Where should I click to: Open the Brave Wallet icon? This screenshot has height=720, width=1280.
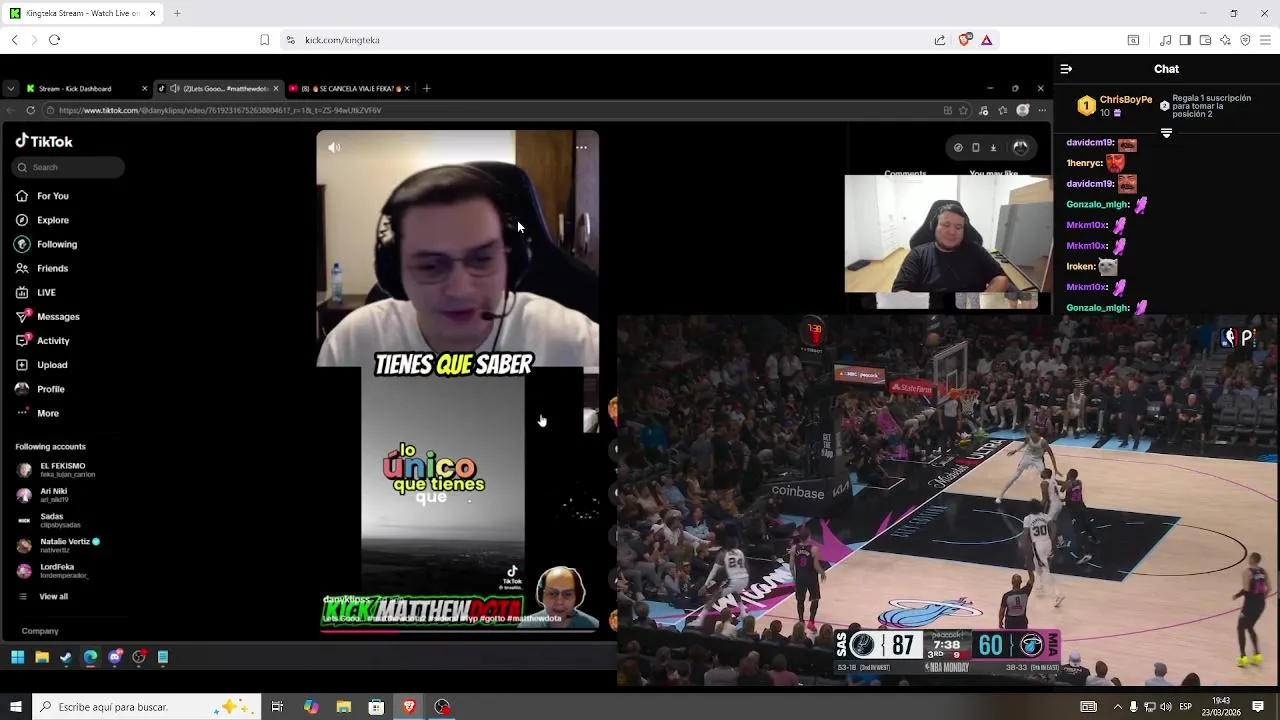pos(1205,40)
